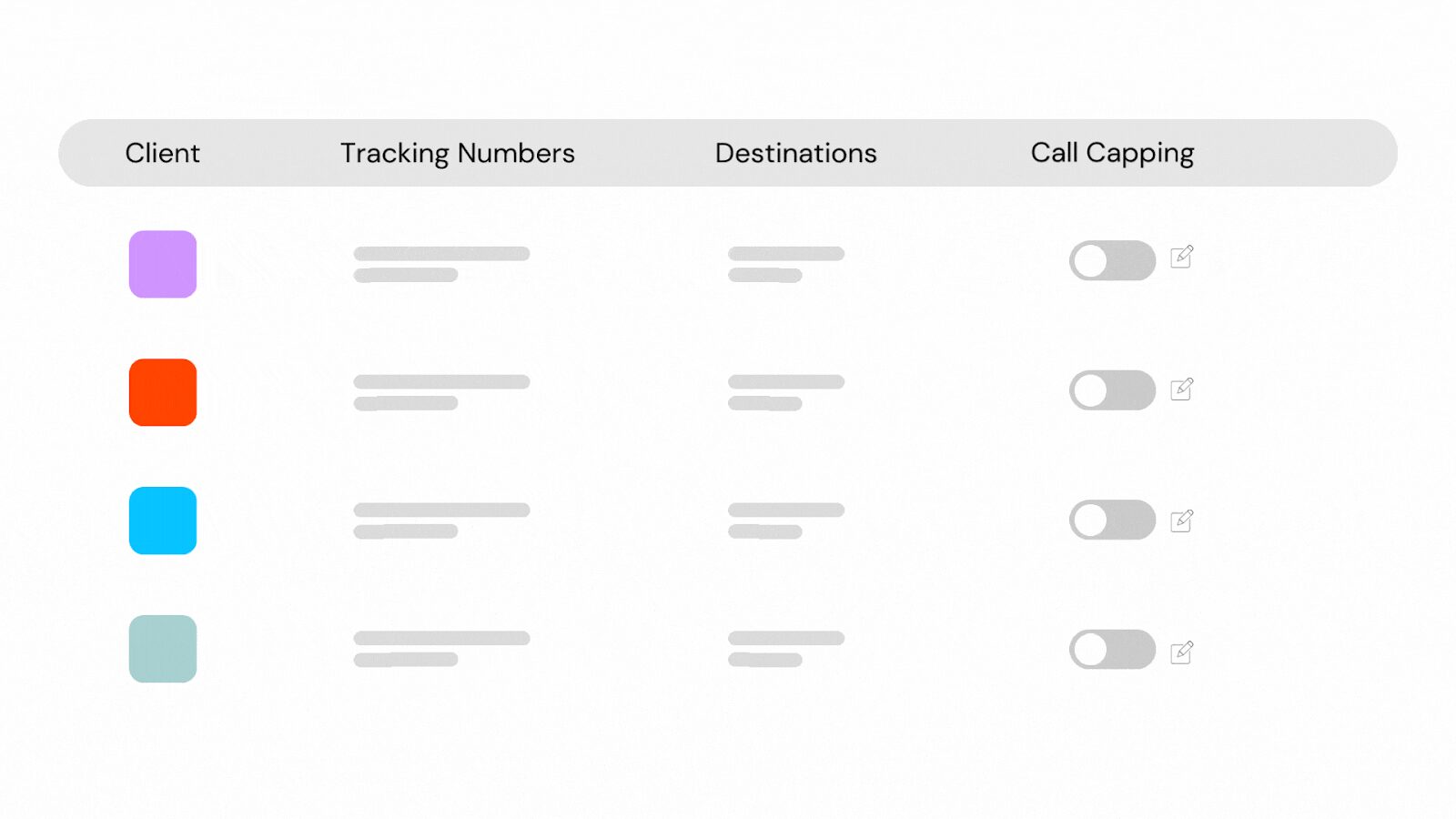Click the orange client avatar
The width and height of the screenshot is (1456, 819).
(x=162, y=392)
